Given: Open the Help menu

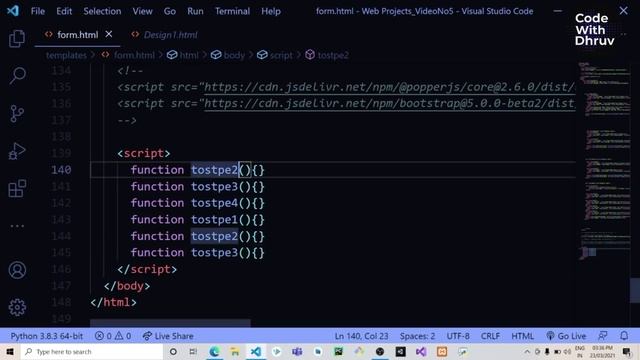Looking at the screenshot, I should pos(271,11).
